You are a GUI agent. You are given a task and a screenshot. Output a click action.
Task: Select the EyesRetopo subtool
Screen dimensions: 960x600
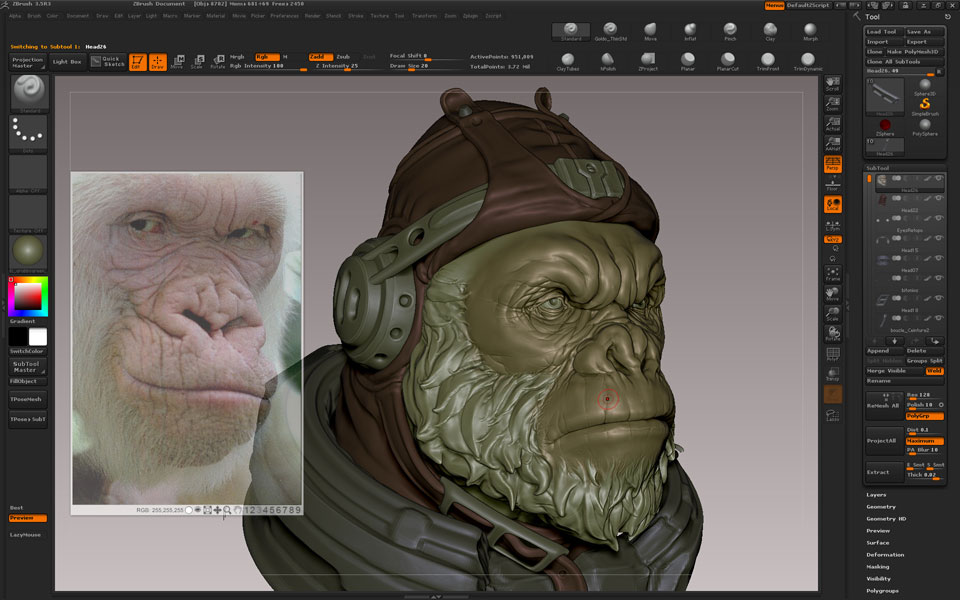coord(909,230)
